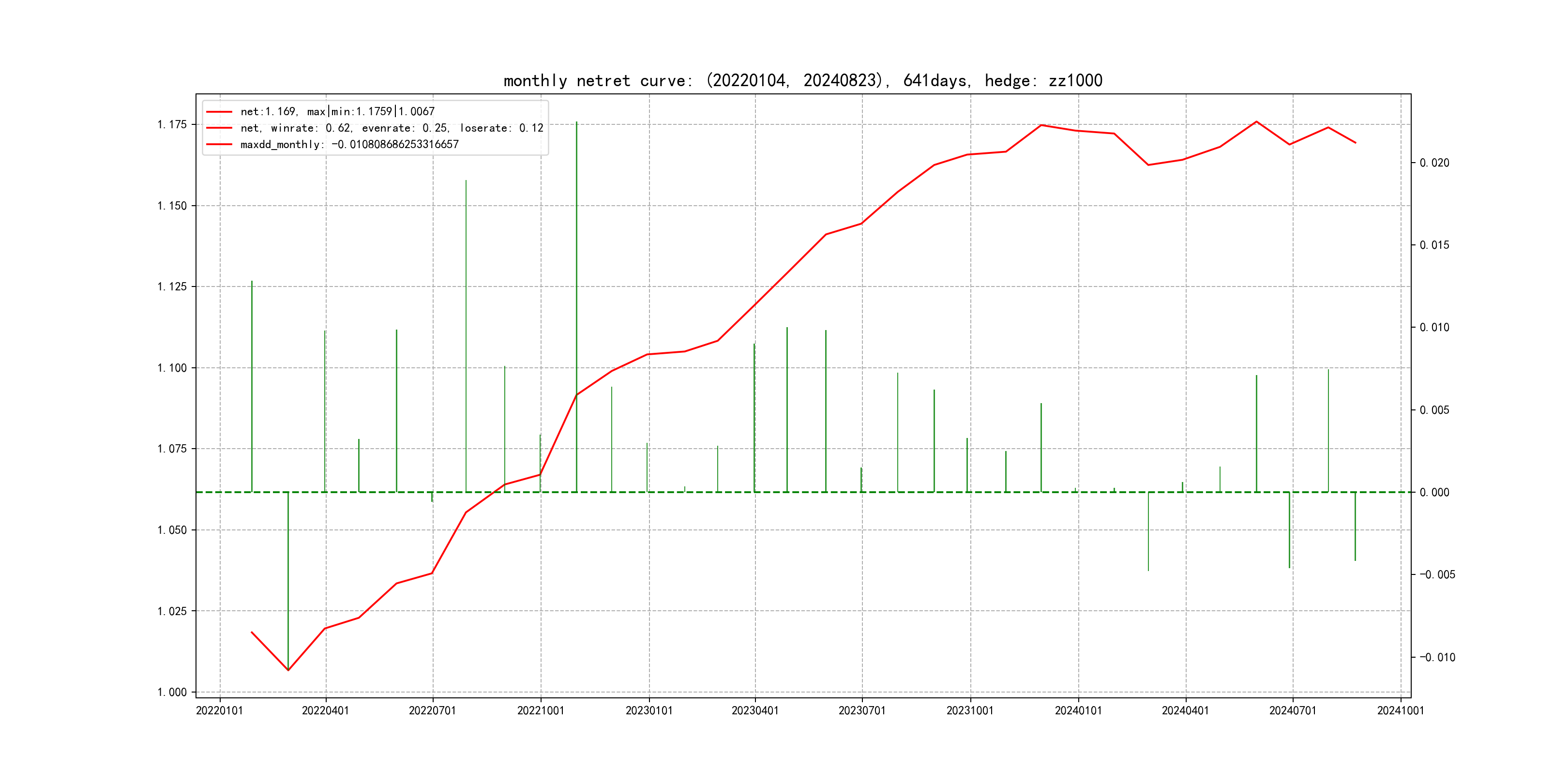Image resolution: width=1568 pixels, height=784 pixels.
Task: Click the 1.000 left axis tick label
Action: [x=172, y=692]
